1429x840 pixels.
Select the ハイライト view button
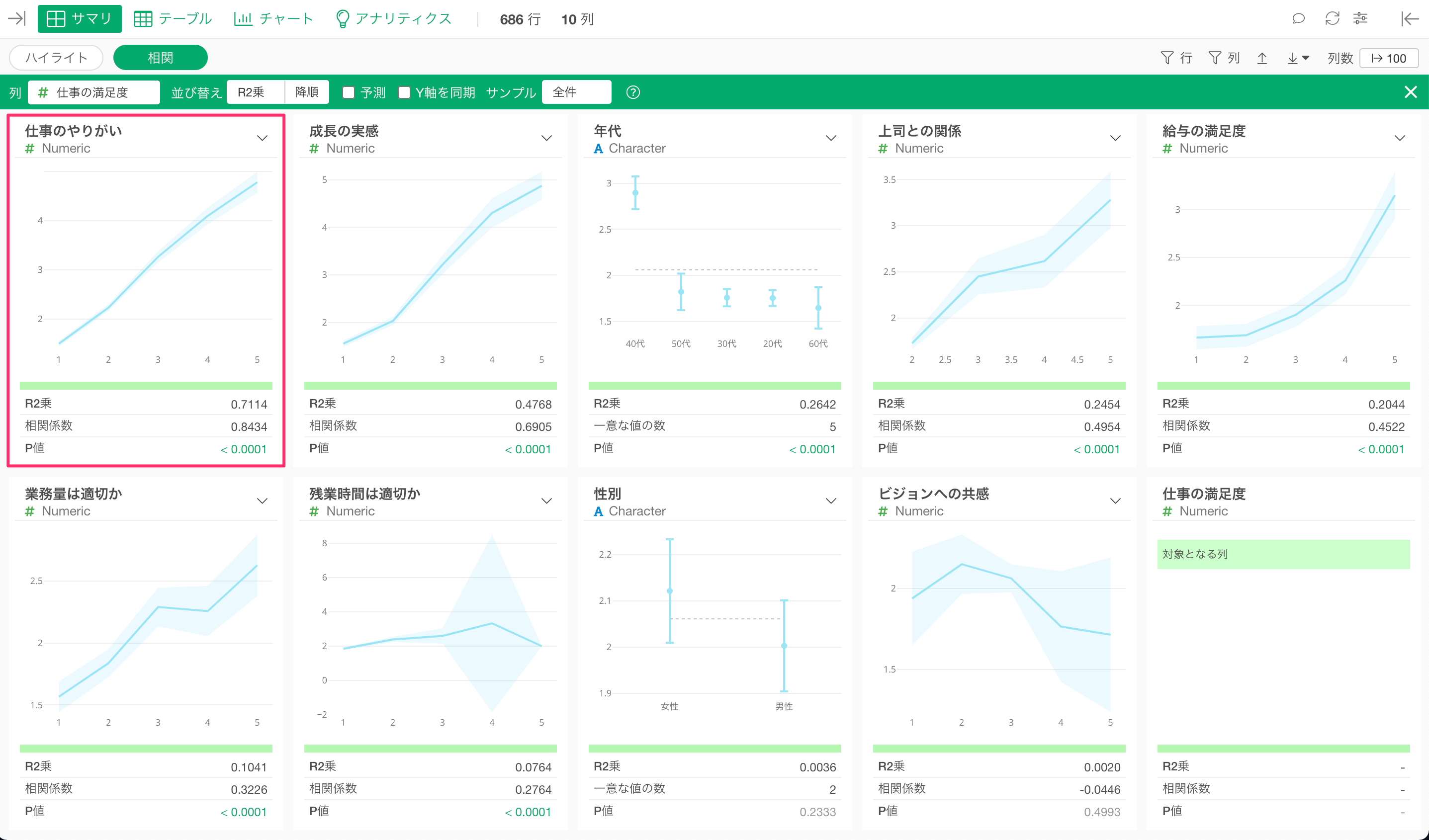point(56,57)
